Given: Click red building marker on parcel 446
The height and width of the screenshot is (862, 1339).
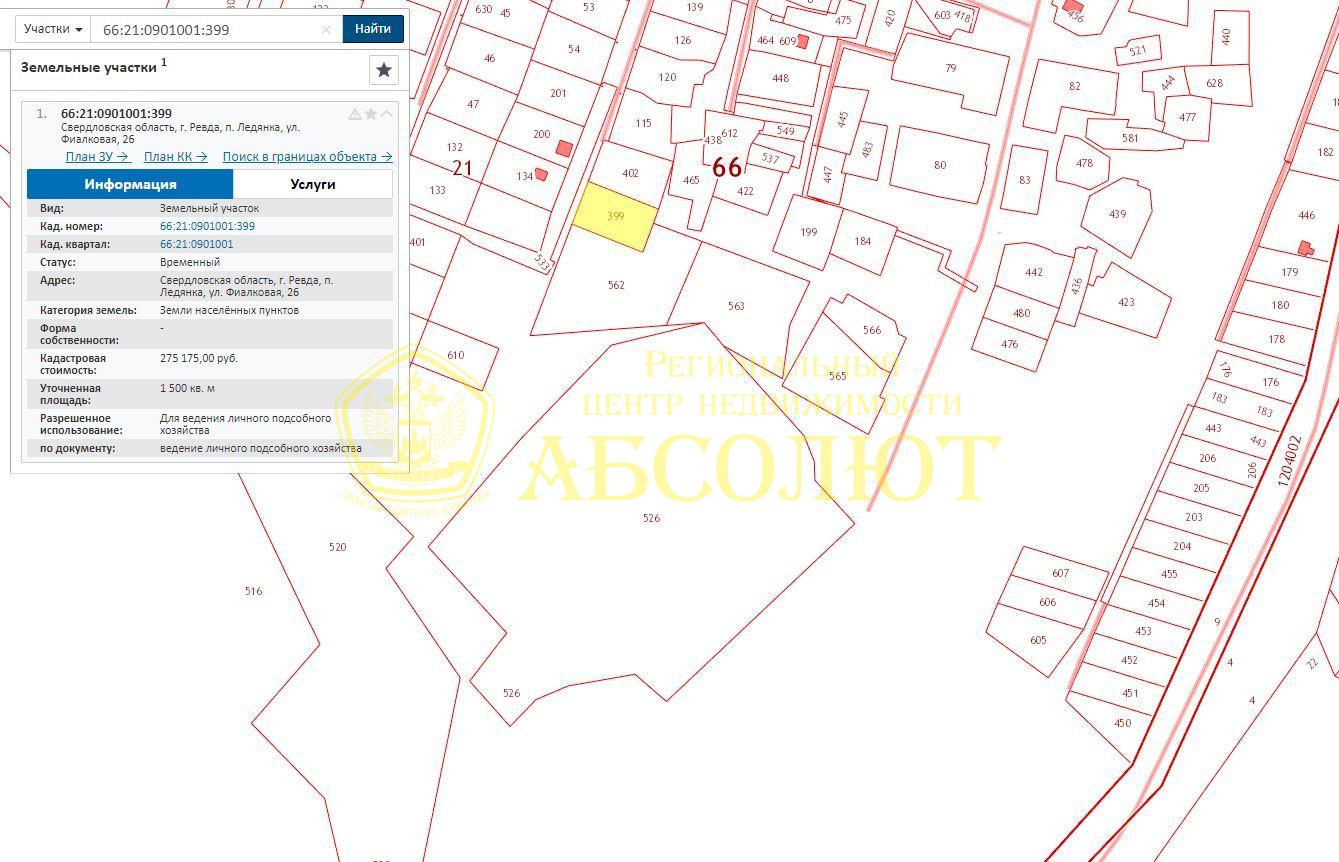Looking at the screenshot, I should (1305, 247).
